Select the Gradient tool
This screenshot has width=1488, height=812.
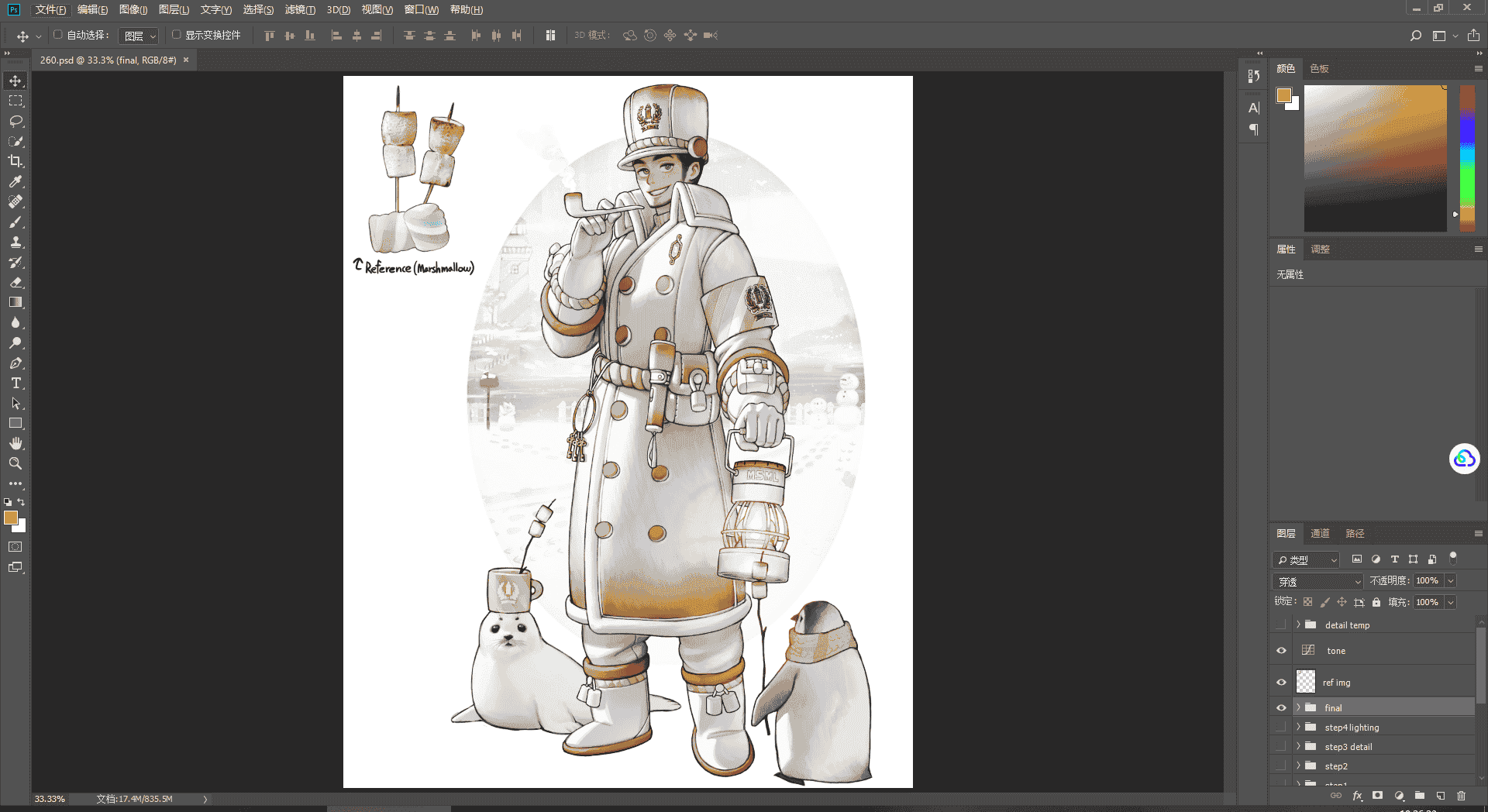[x=15, y=302]
